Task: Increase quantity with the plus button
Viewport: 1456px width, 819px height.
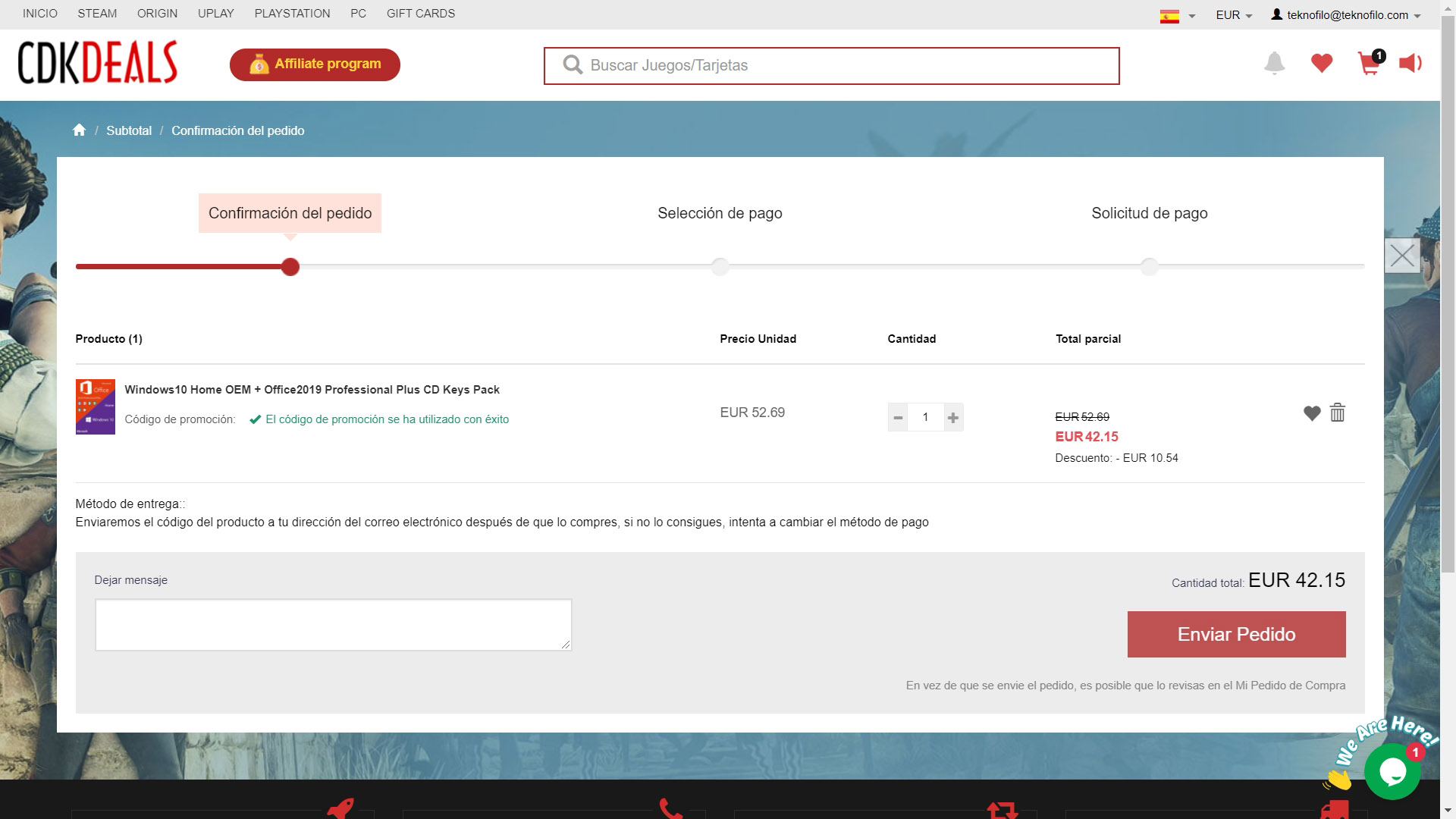Action: point(953,417)
